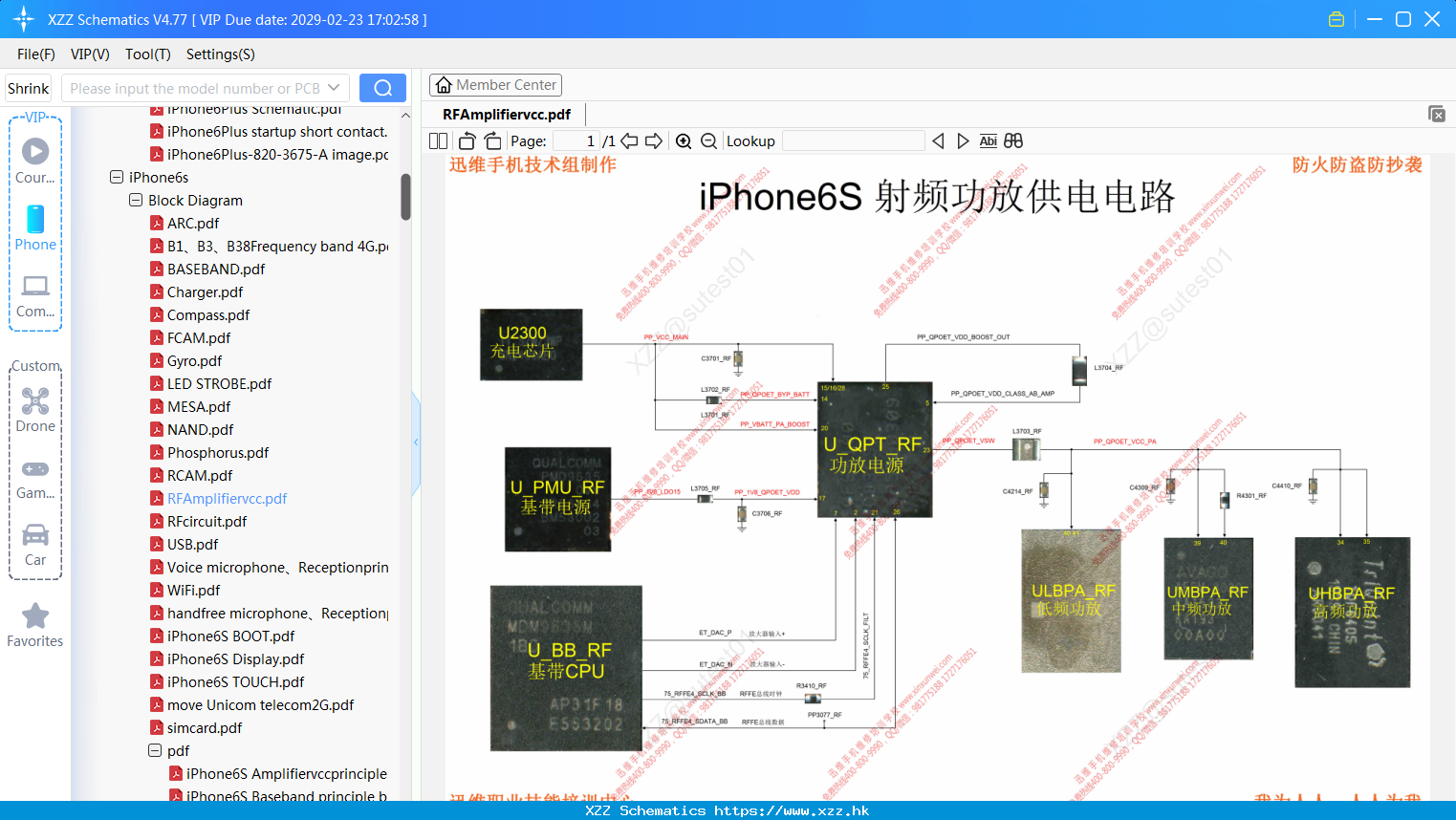The image size is (1456, 820).
Task: Collapse the pdf folder node
Action: (x=155, y=750)
